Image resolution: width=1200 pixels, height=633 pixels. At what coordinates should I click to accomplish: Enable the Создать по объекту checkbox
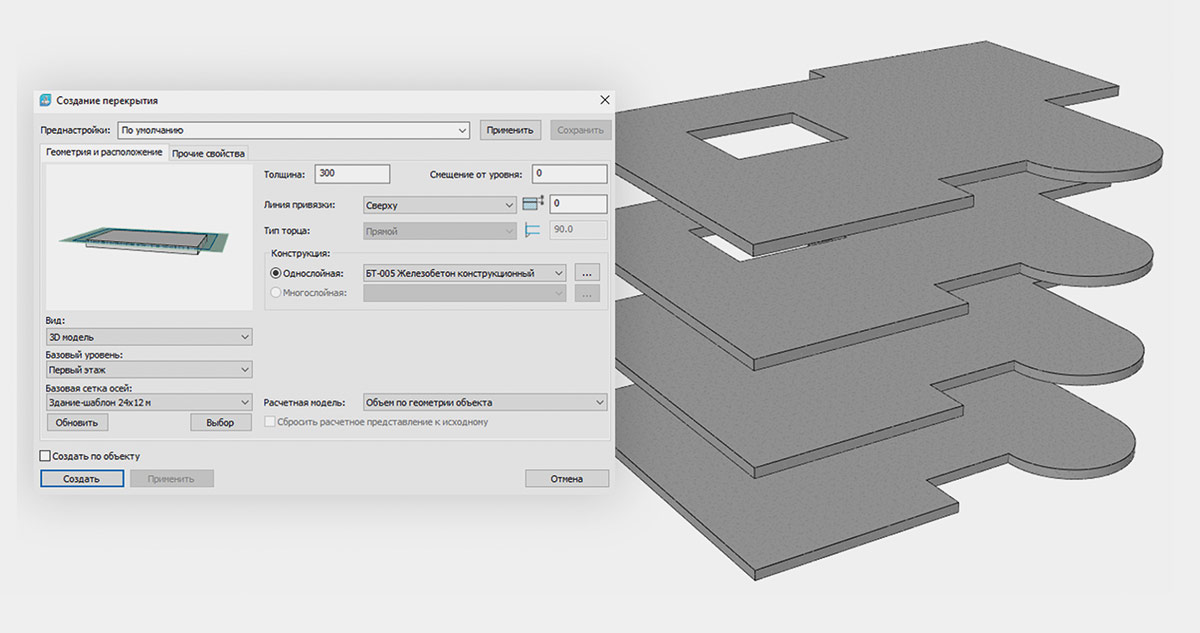[x=44, y=456]
